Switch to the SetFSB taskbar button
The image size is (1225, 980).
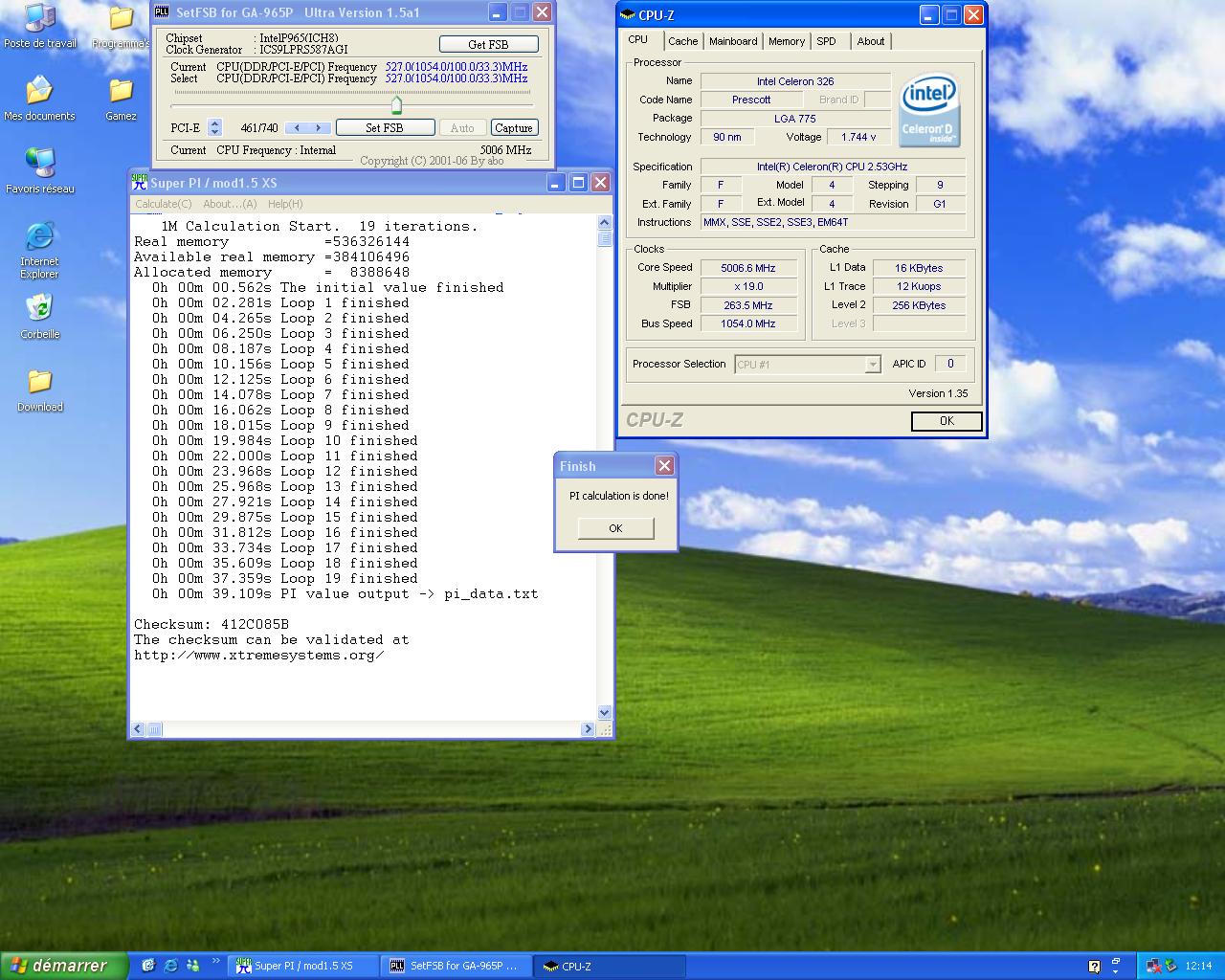pyautogui.click(x=457, y=966)
